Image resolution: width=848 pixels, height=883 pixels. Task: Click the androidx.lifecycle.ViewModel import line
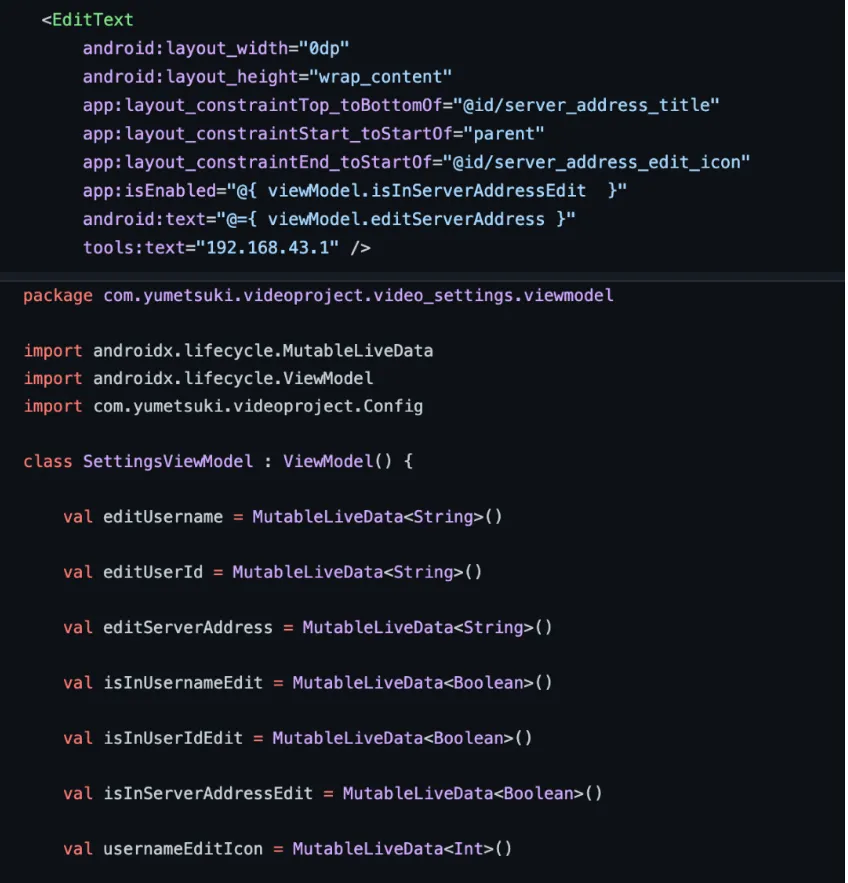point(233,378)
